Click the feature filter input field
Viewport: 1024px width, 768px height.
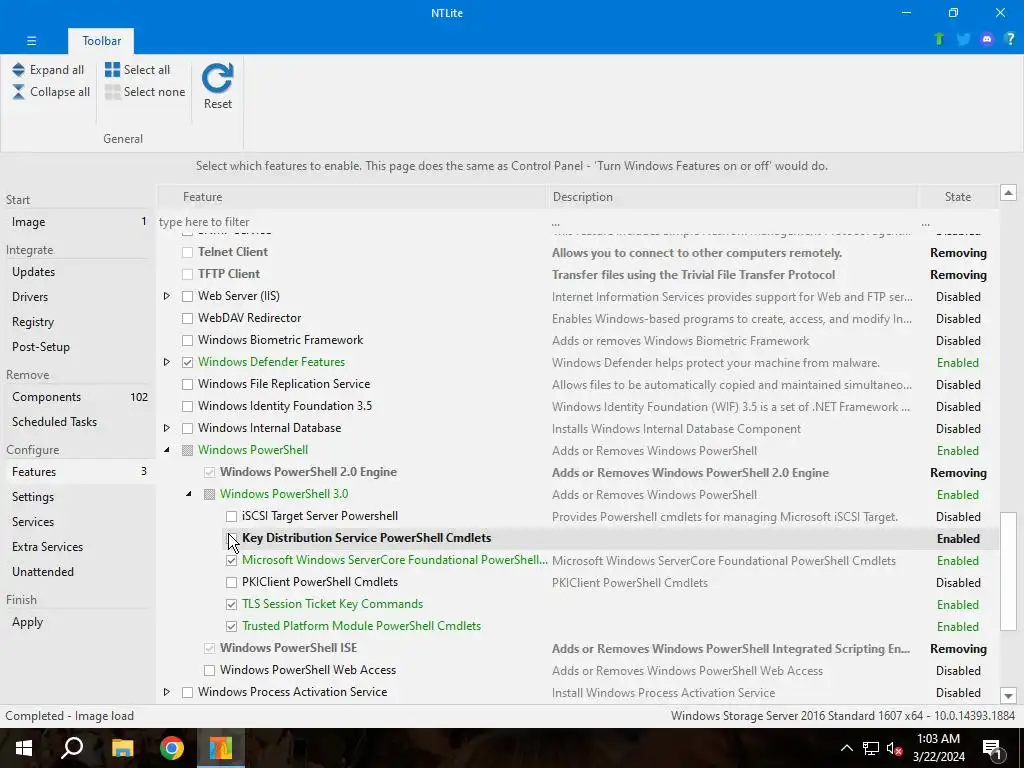point(351,222)
